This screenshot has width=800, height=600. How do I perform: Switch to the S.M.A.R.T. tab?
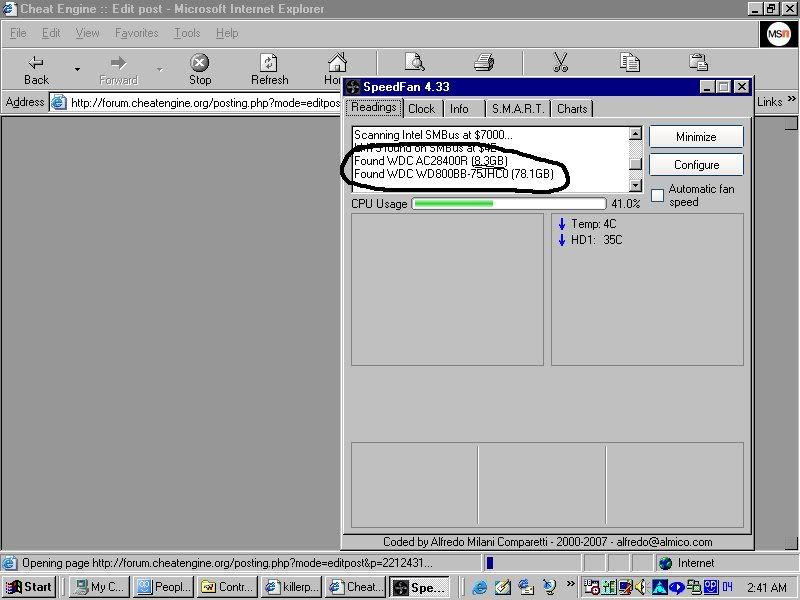pyautogui.click(x=517, y=109)
